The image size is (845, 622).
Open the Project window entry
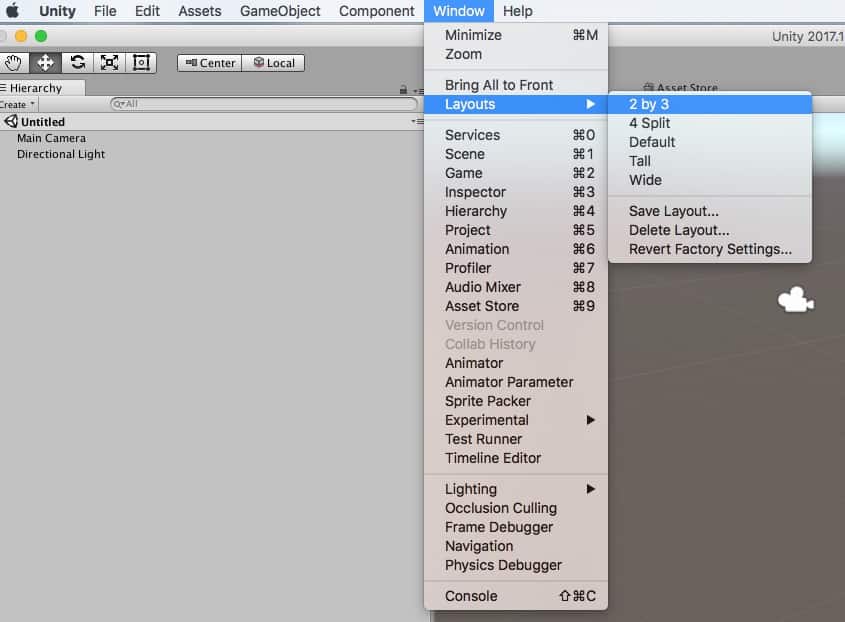pyautogui.click(x=516, y=230)
